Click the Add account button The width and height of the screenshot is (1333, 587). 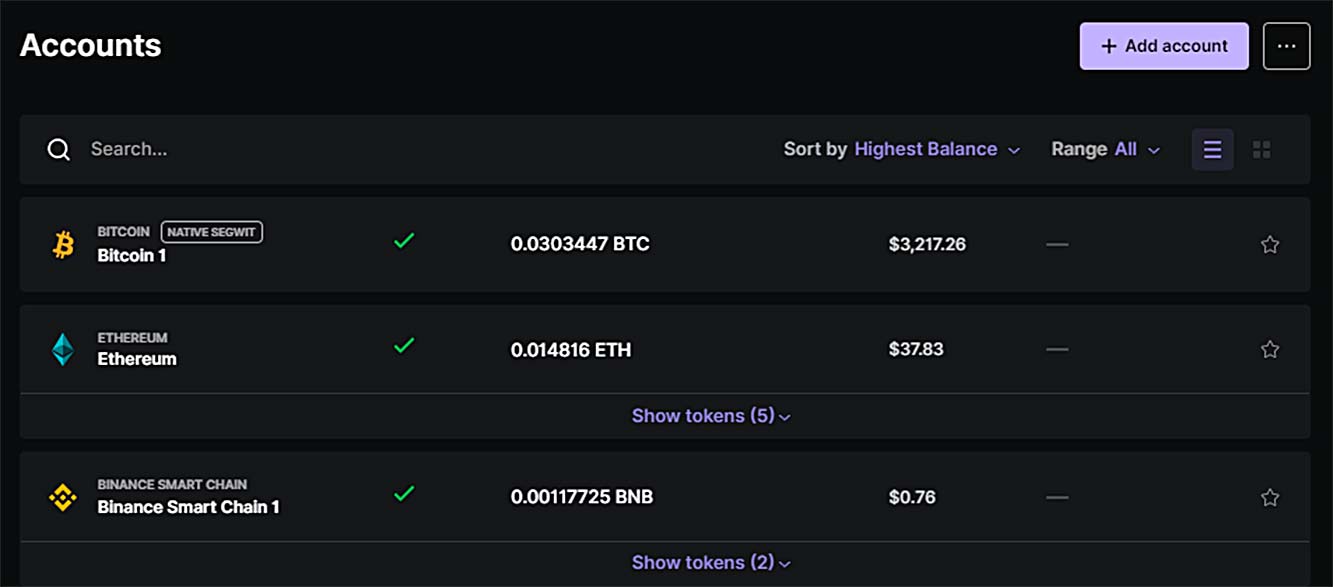click(x=1163, y=45)
